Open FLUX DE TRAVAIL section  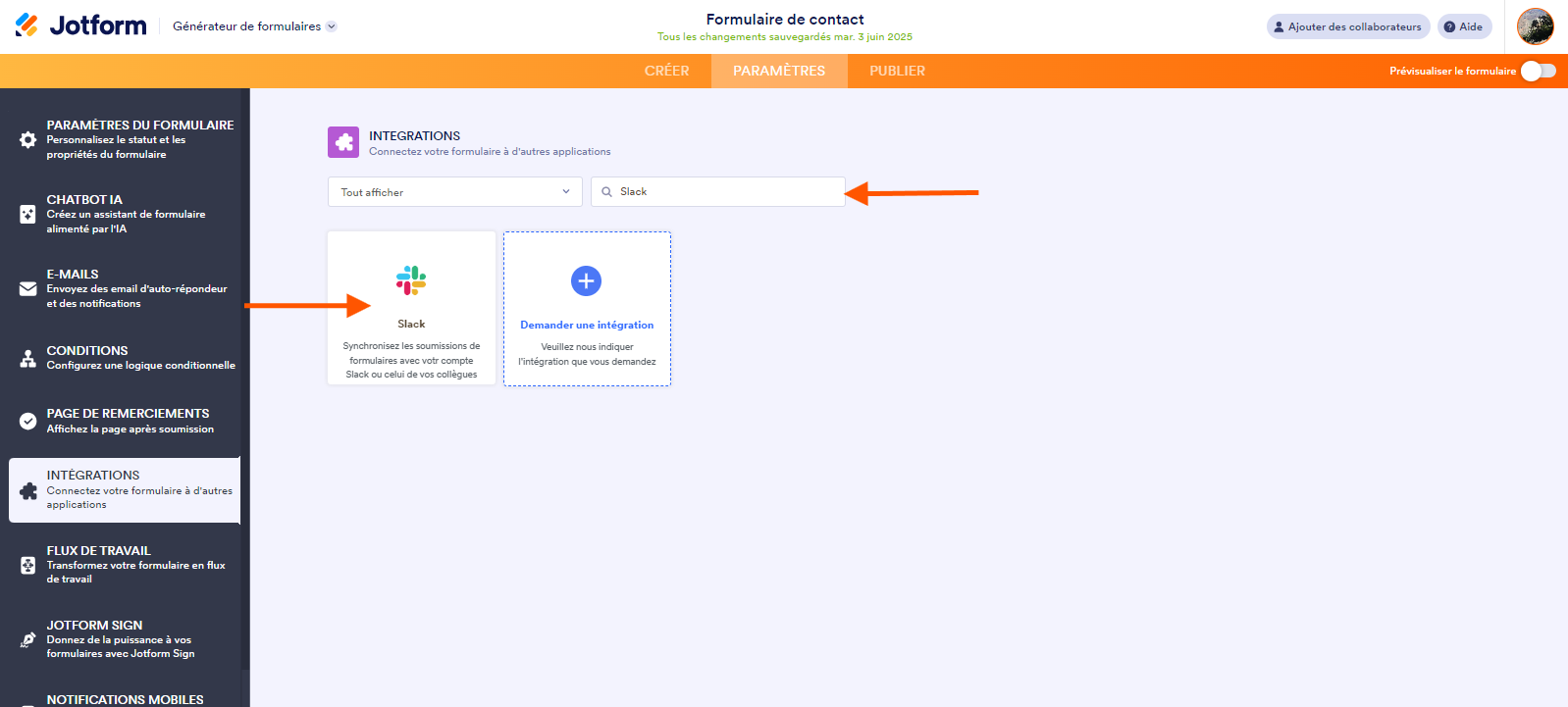pyautogui.click(x=125, y=565)
